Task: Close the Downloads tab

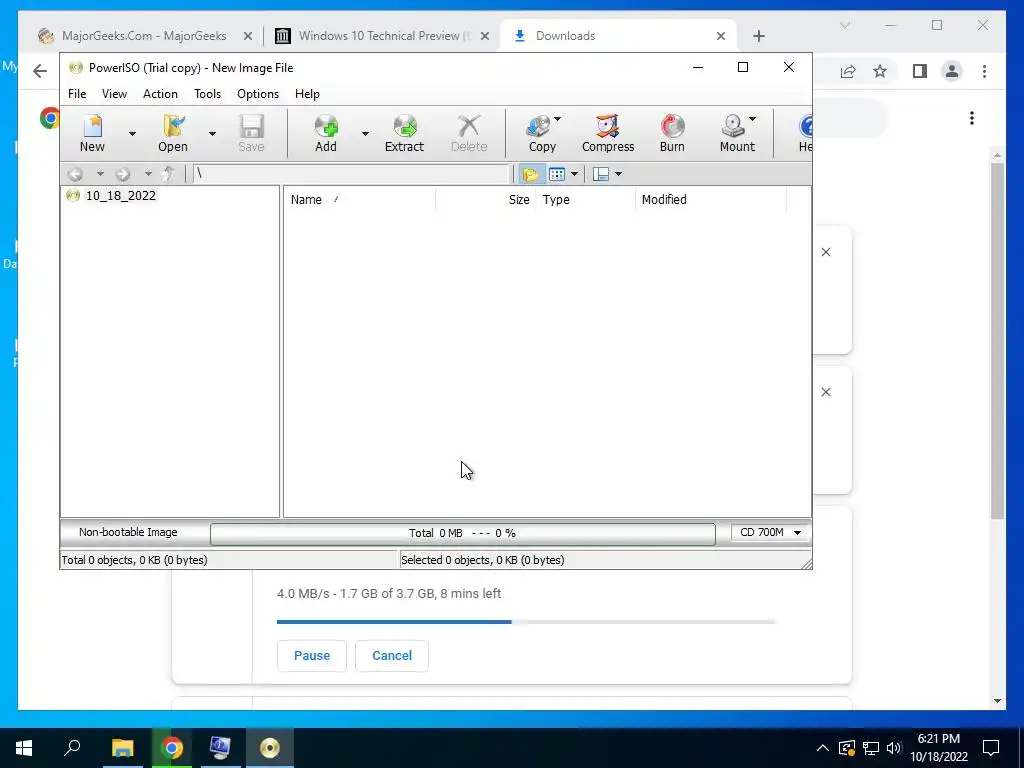Action: (721, 37)
